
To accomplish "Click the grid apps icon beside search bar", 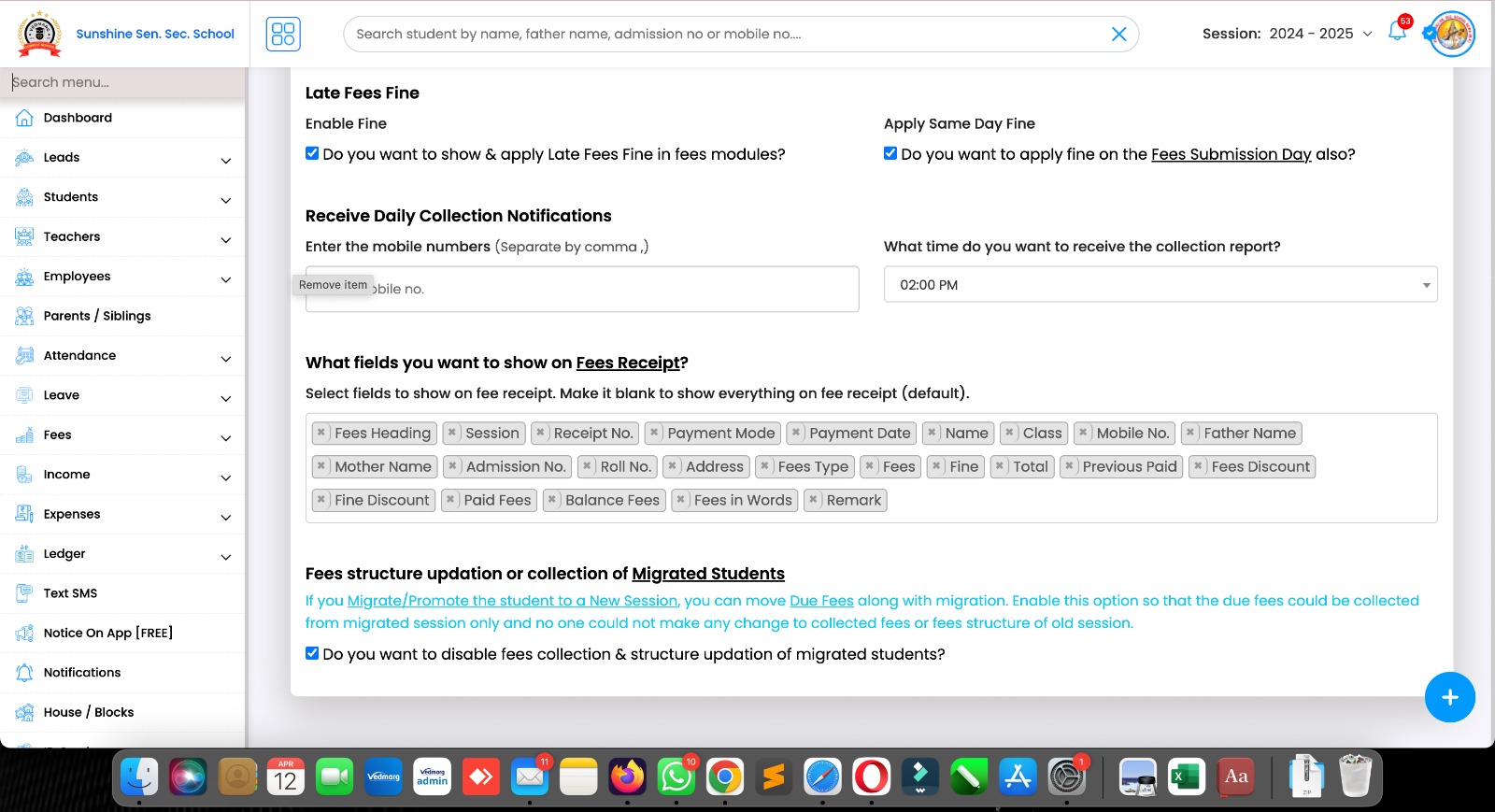I will point(283,34).
